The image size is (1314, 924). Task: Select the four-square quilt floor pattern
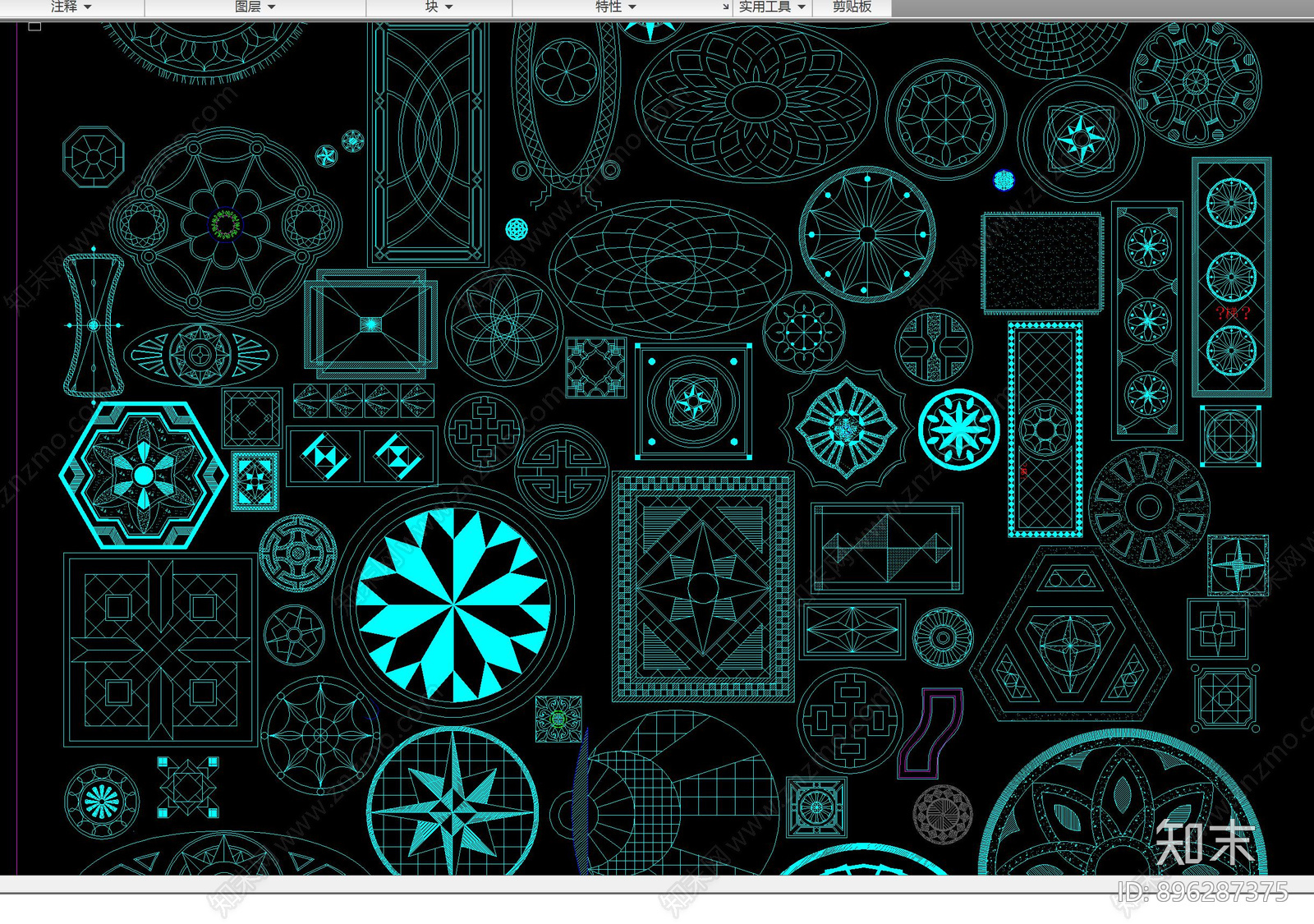coord(161,650)
